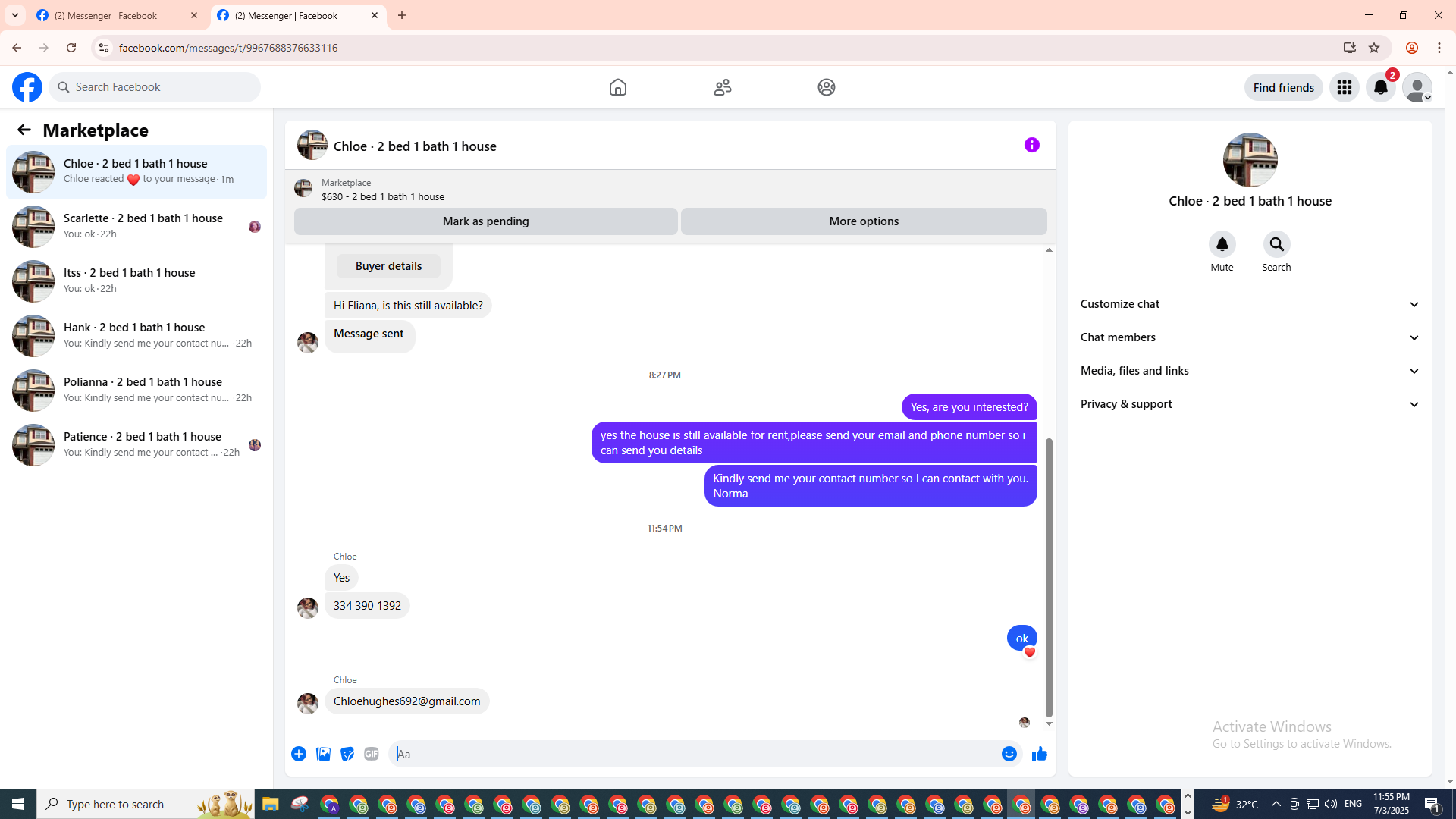Open the Facebook Home icon

(x=617, y=87)
